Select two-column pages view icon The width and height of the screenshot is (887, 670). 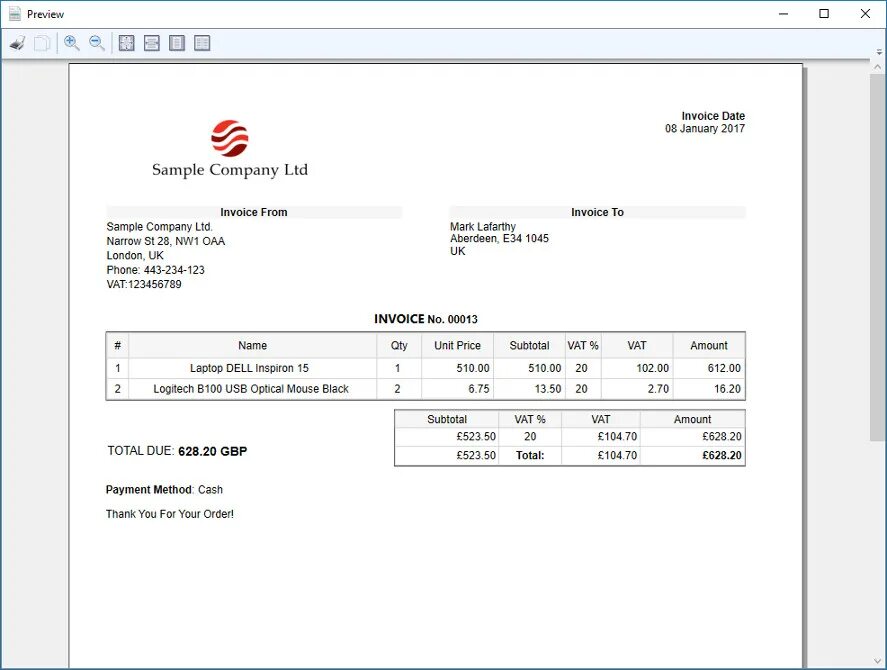[202, 43]
